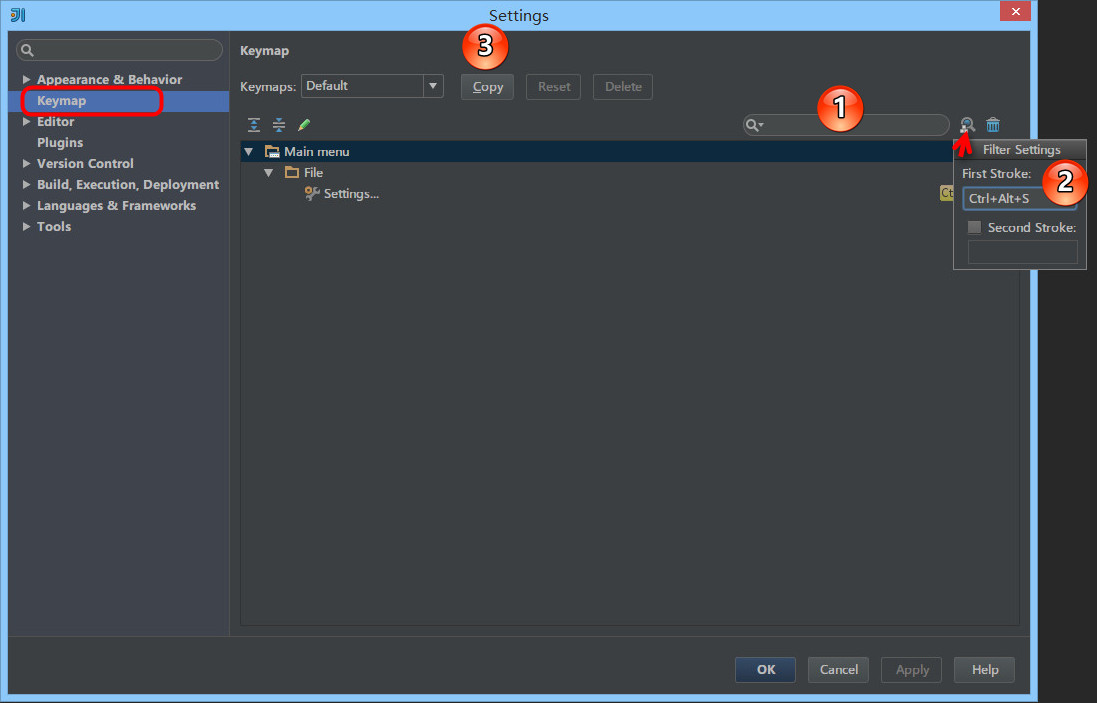This screenshot has height=703, width=1097.
Task: Click the Copy button next to Keymaps
Action: pyautogui.click(x=487, y=87)
